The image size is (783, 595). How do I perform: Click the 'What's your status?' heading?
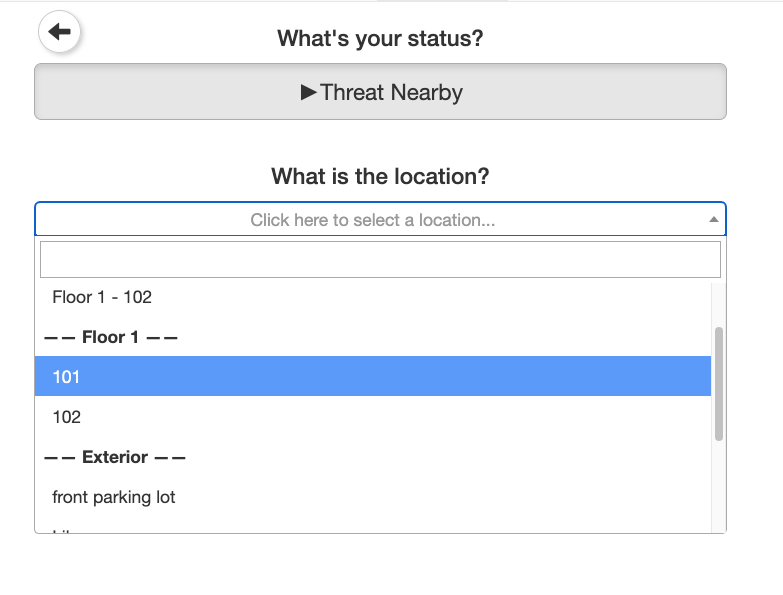pos(380,39)
